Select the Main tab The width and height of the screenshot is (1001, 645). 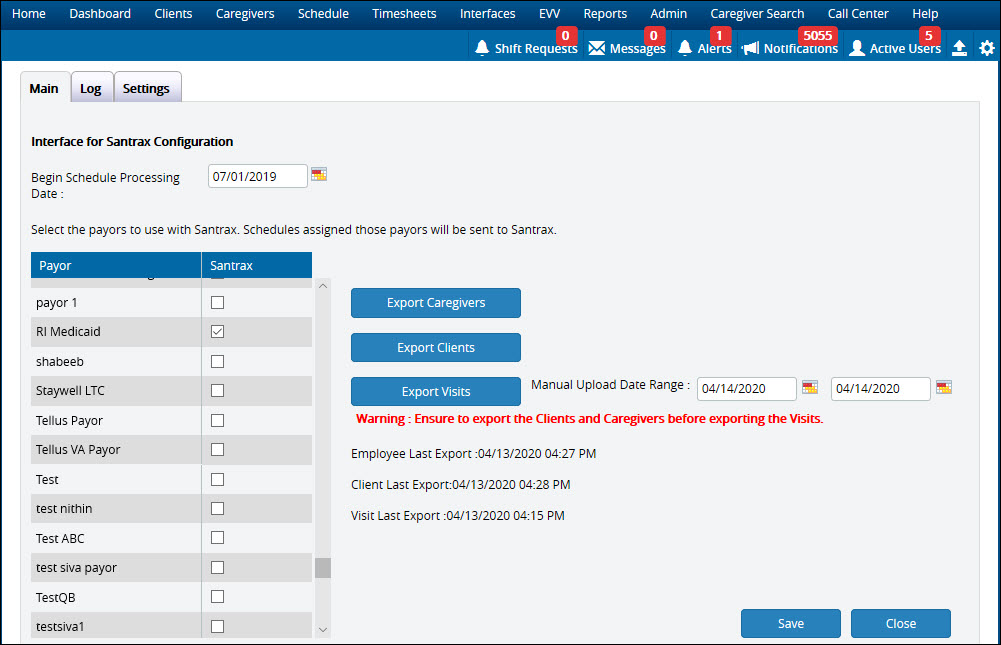(44, 88)
